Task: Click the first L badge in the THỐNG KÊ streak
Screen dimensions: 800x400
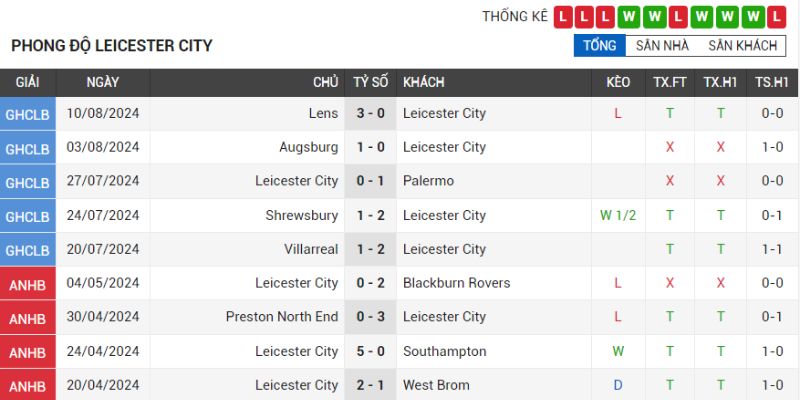Action: coord(563,16)
